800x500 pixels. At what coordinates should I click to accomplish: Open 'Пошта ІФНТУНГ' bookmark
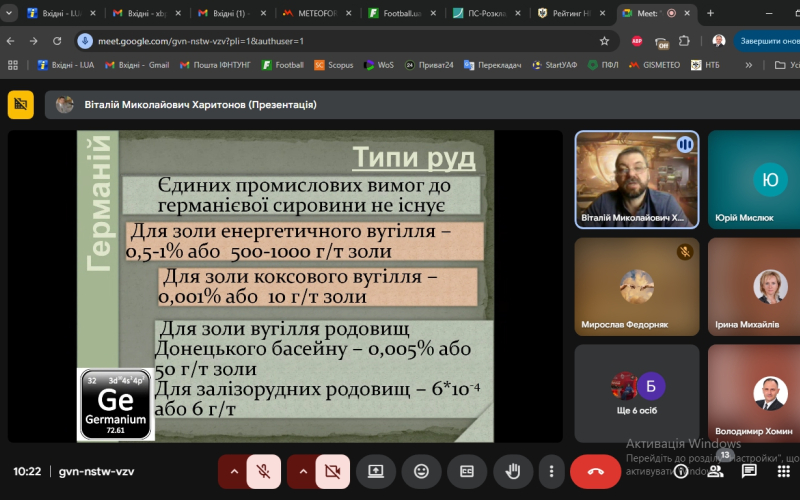(215, 65)
